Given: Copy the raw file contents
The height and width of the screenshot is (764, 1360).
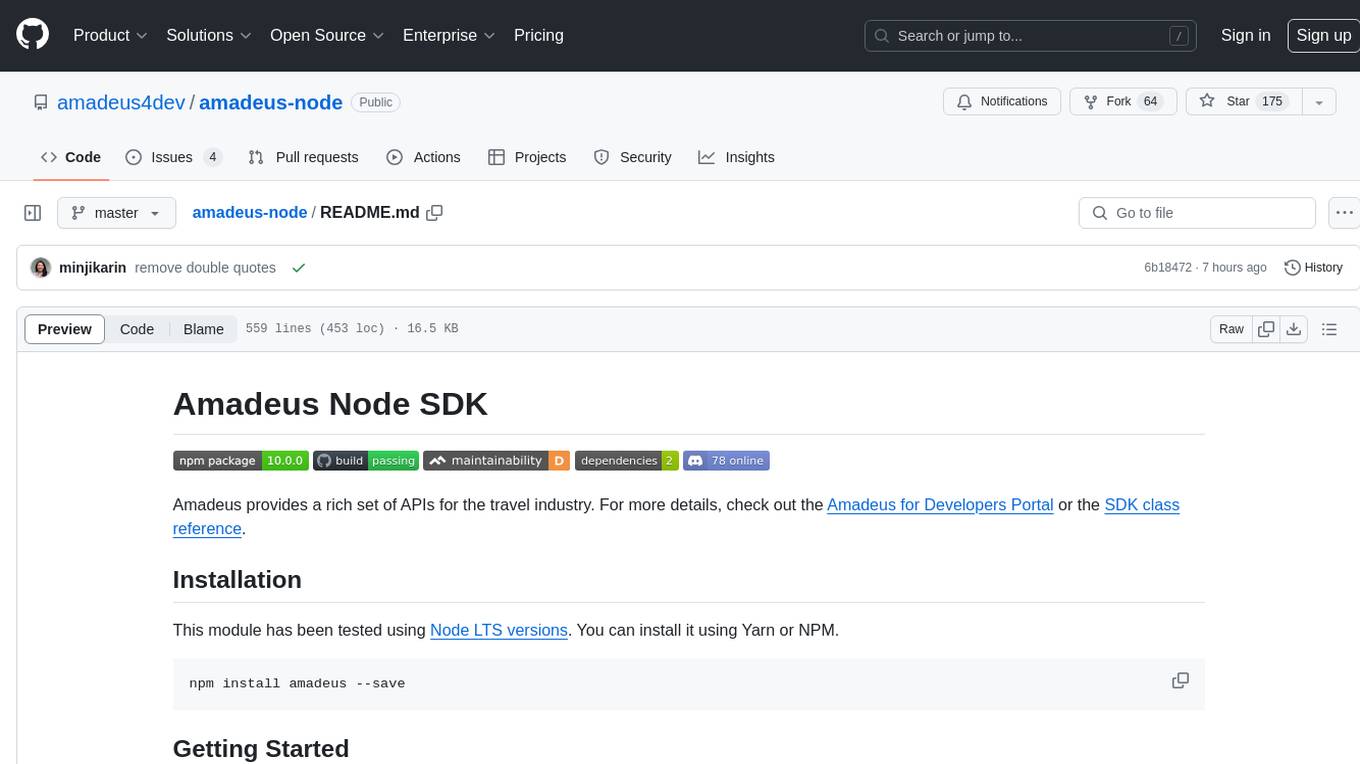Looking at the screenshot, I should click(1266, 329).
